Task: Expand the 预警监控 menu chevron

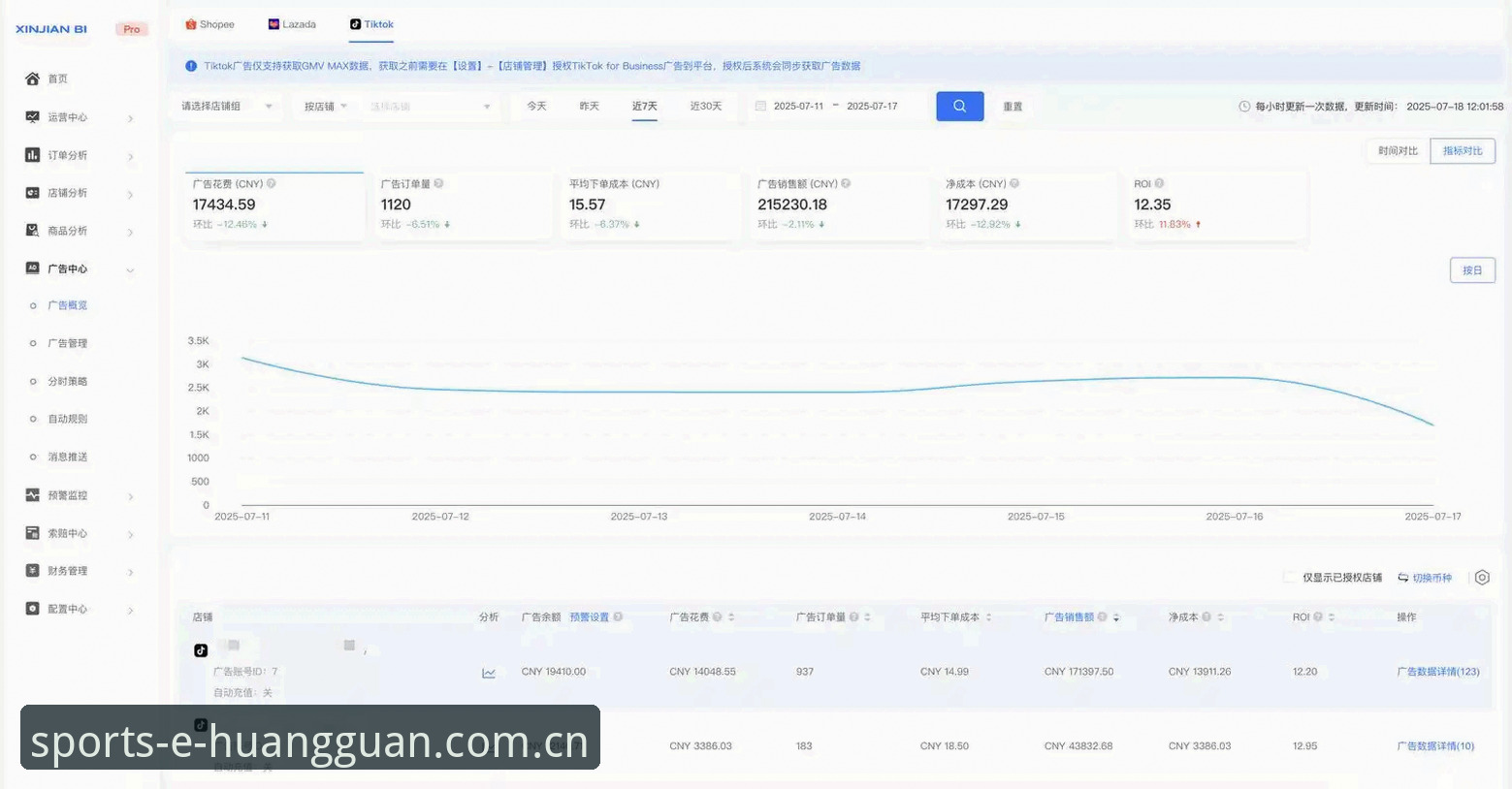Action: [x=130, y=496]
